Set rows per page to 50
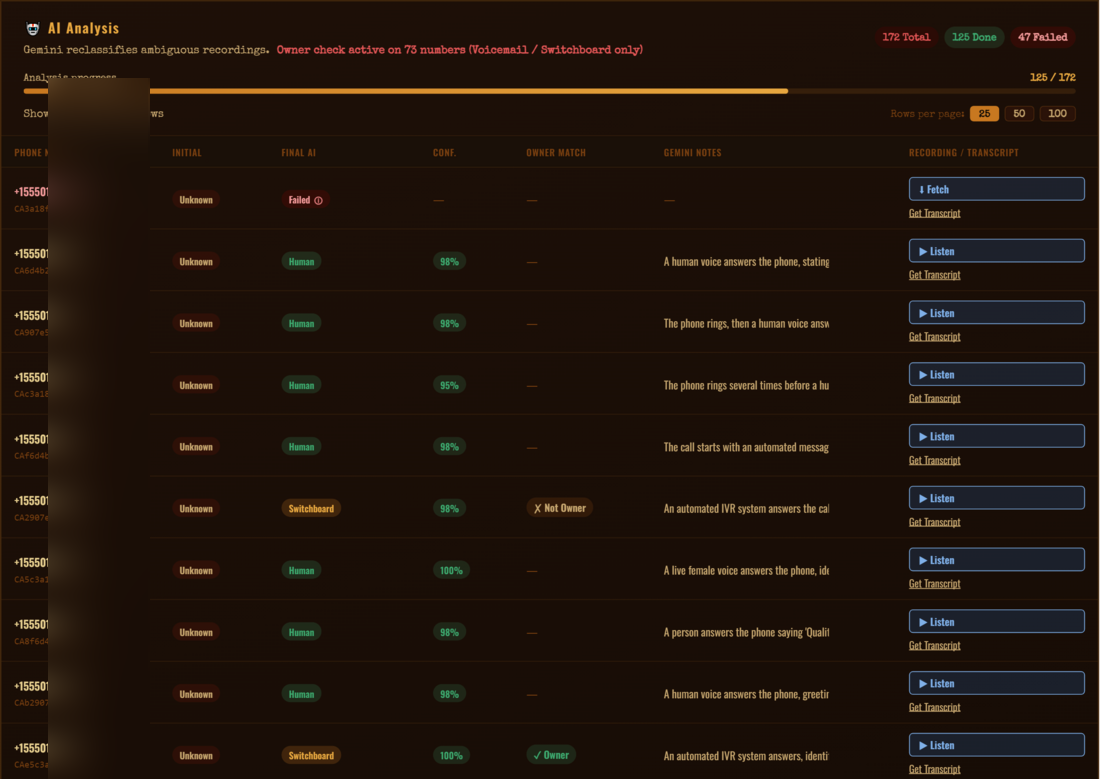 tap(1019, 113)
